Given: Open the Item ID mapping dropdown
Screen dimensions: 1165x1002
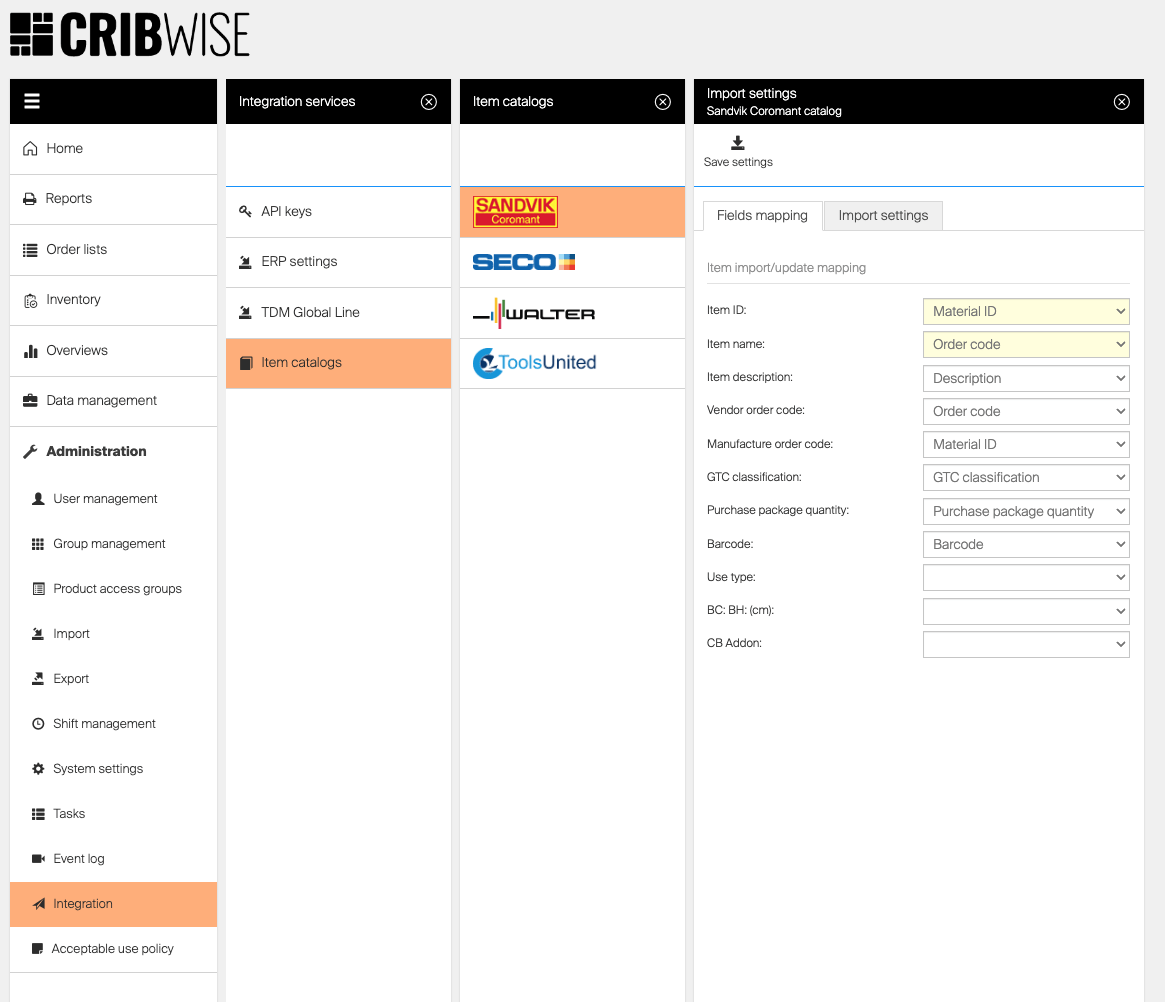Looking at the screenshot, I should pyautogui.click(x=1025, y=311).
